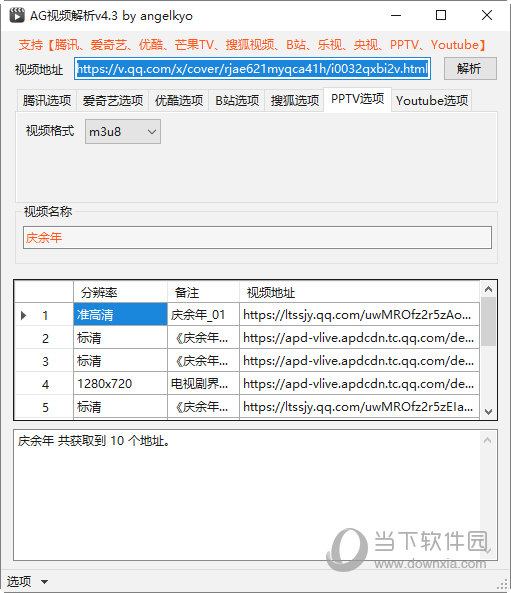Click the 视频地址 URL input field
Screen dimensions: 511x593
(252, 68)
